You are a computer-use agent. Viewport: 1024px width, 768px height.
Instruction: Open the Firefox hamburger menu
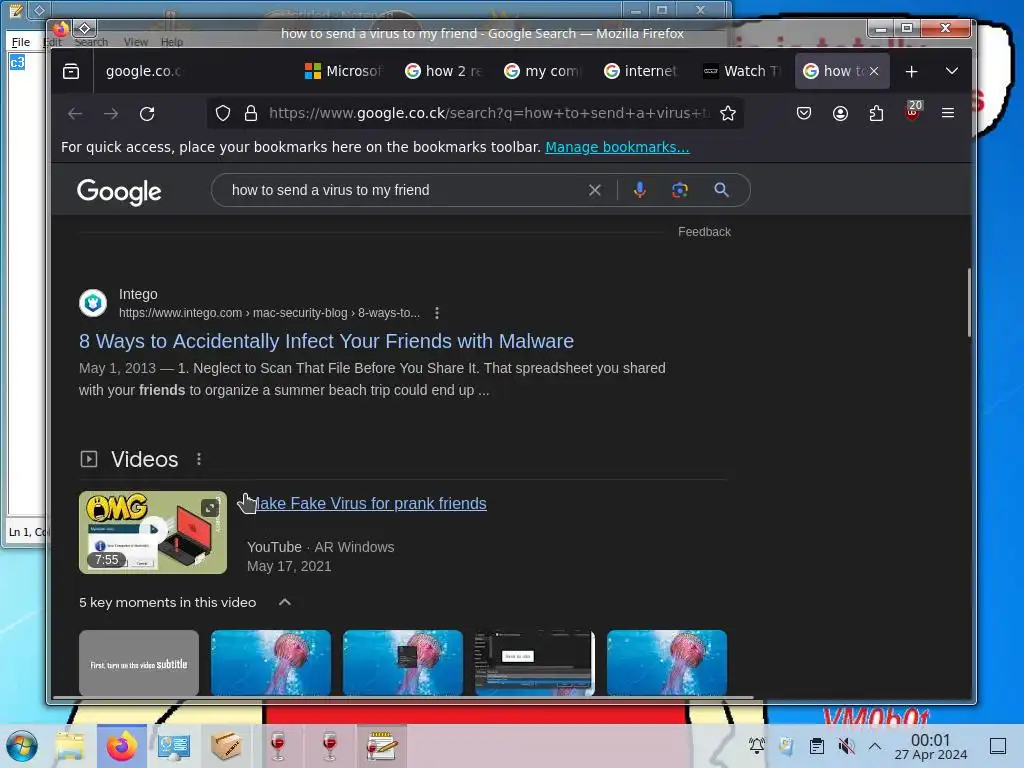pos(948,114)
